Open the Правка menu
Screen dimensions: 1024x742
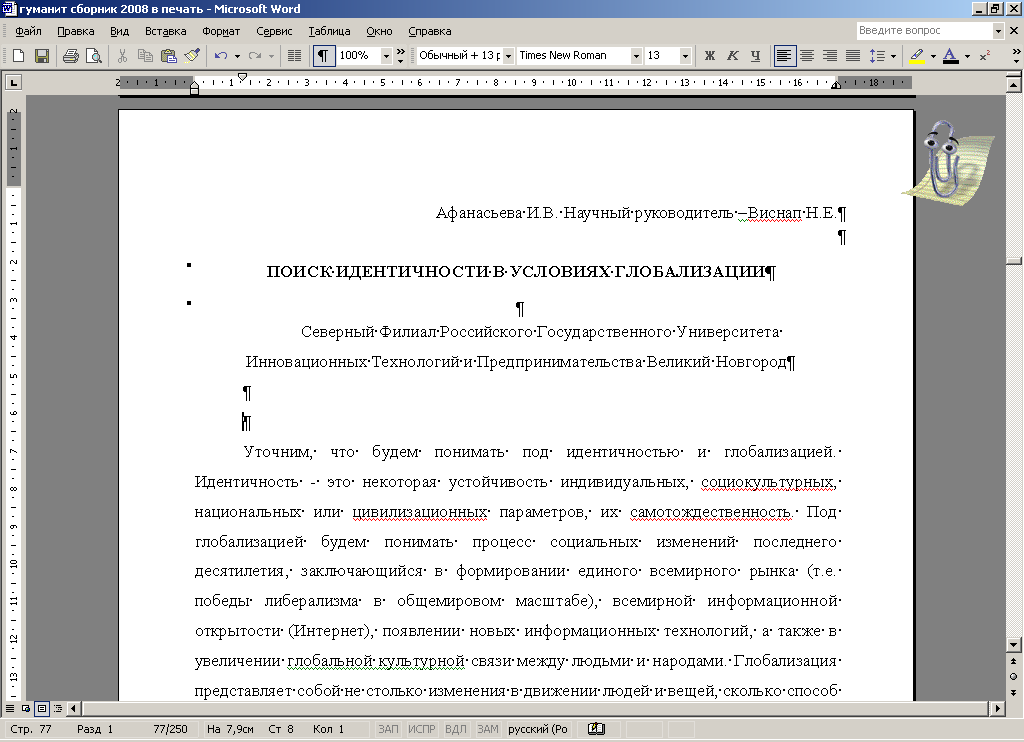[75, 31]
